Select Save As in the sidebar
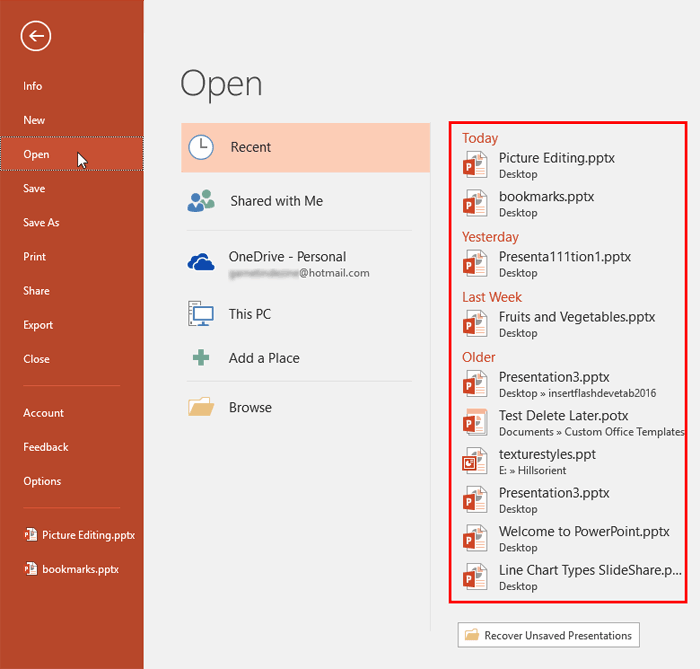This screenshot has height=669, width=700. [x=41, y=223]
